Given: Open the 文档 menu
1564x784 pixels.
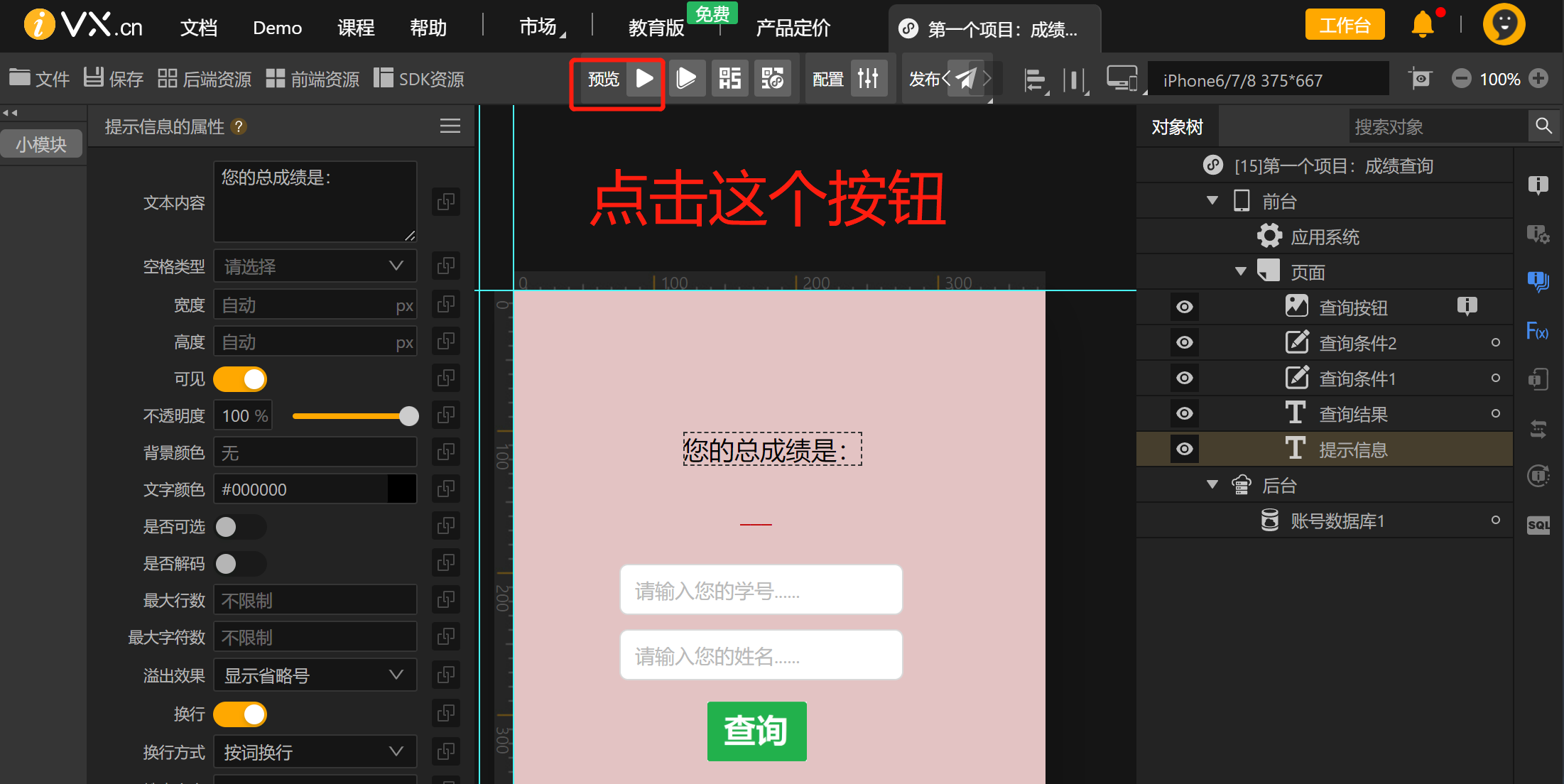Looking at the screenshot, I should [198, 28].
